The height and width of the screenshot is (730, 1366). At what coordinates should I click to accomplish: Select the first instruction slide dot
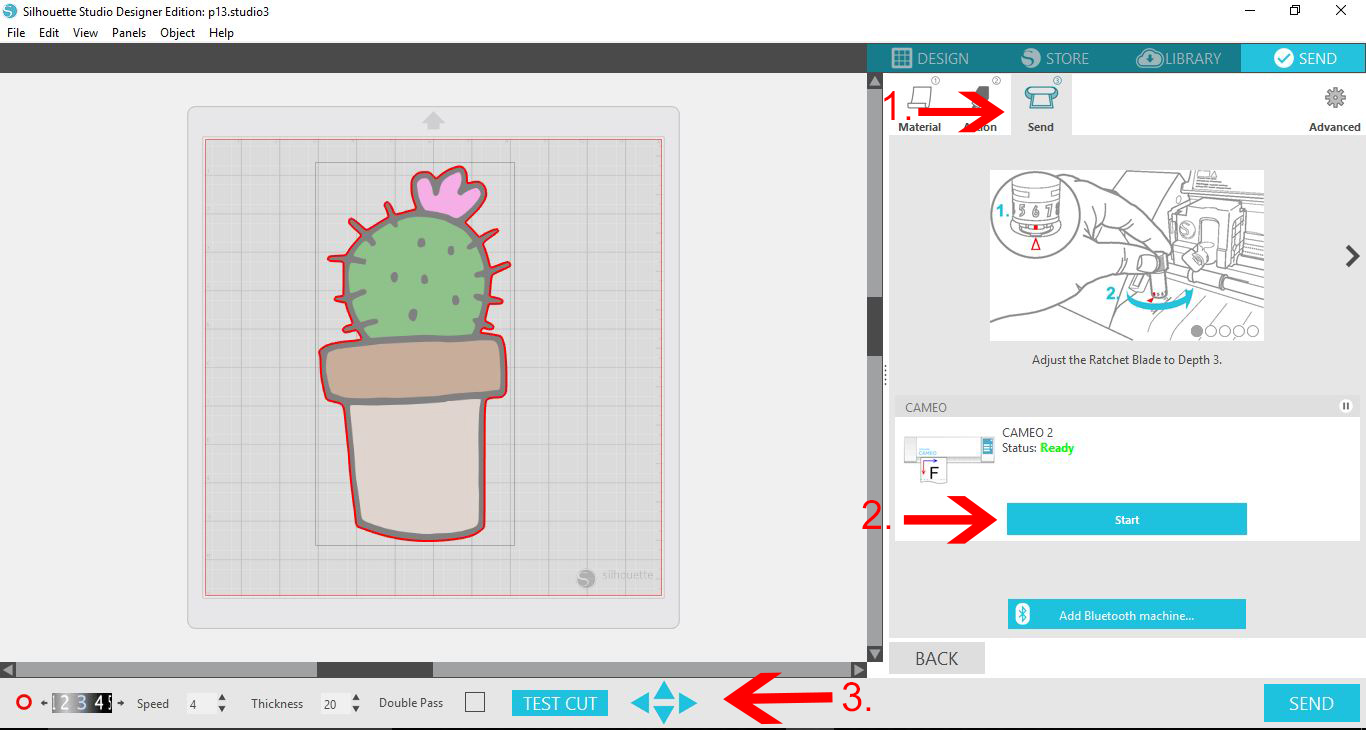(x=1197, y=330)
